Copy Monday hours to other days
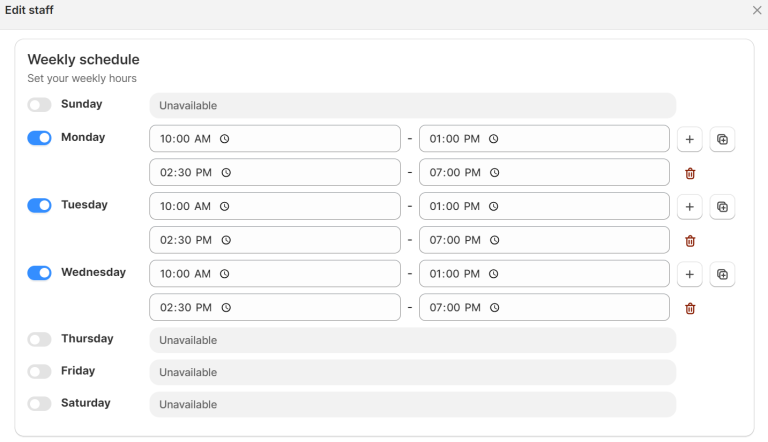This screenshot has height=442, width=768. point(722,139)
